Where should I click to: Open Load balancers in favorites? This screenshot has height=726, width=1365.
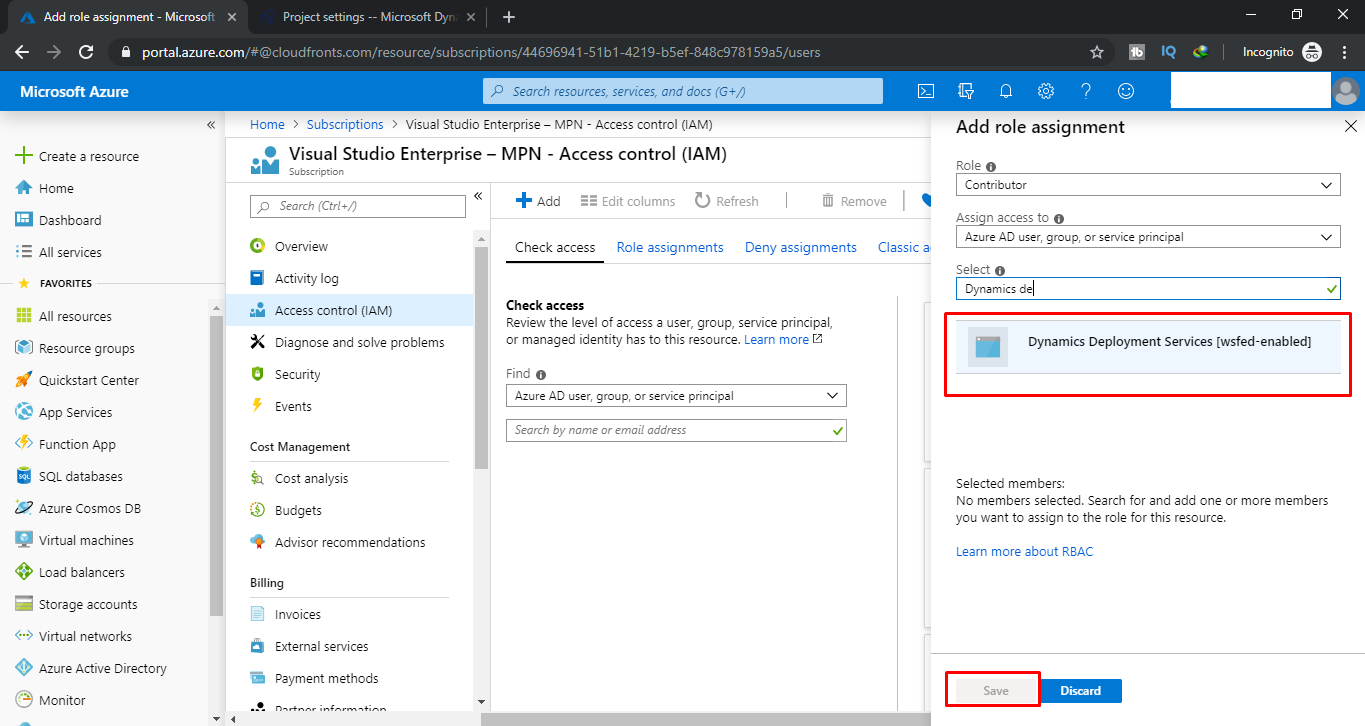tap(82, 572)
